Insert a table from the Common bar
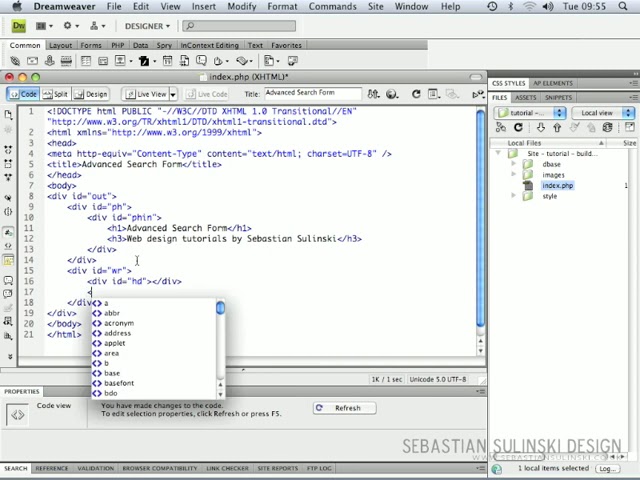This screenshot has height=480, width=640. tap(86, 61)
